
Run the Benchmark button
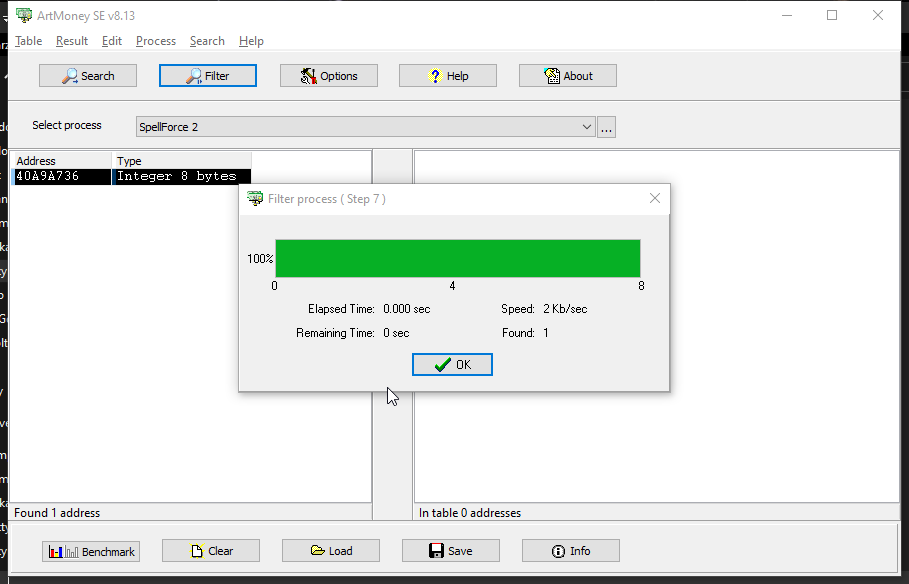pyautogui.click(x=91, y=552)
